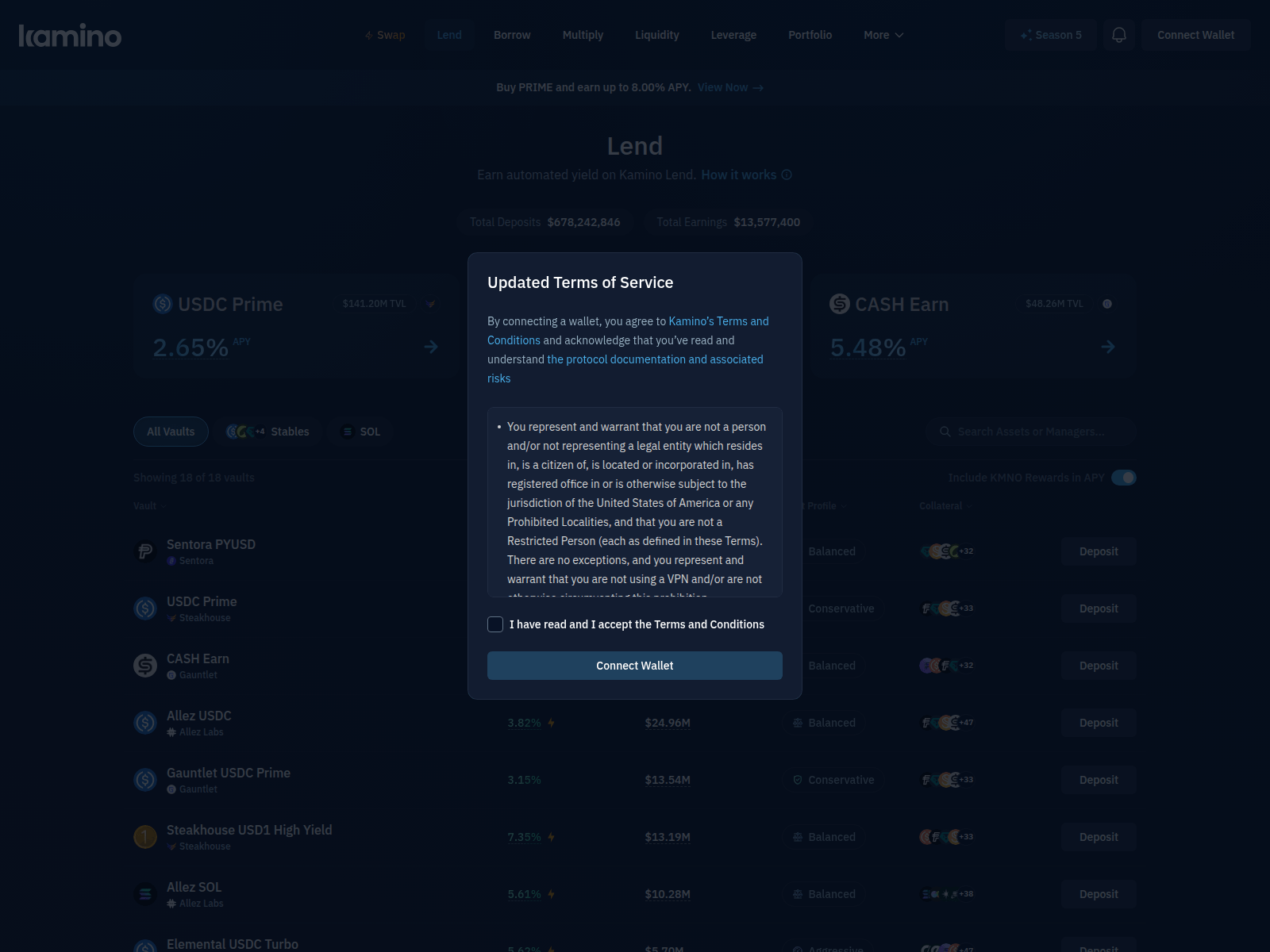1270x952 pixels.
Task: Click the Gauntlet USDC Prime collateral icons
Action: coord(946,780)
